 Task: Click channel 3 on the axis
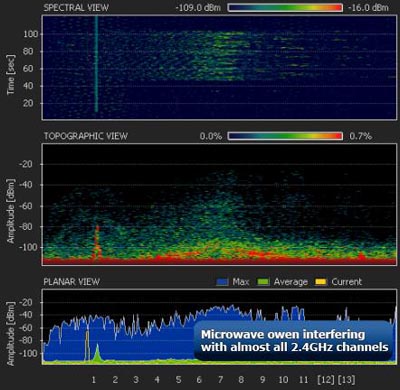[136, 380]
